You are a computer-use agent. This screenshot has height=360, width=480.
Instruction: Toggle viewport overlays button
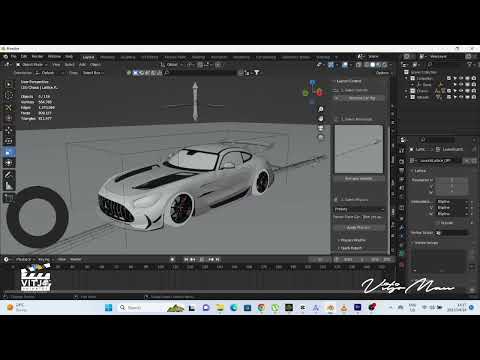click(x=345, y=65)
